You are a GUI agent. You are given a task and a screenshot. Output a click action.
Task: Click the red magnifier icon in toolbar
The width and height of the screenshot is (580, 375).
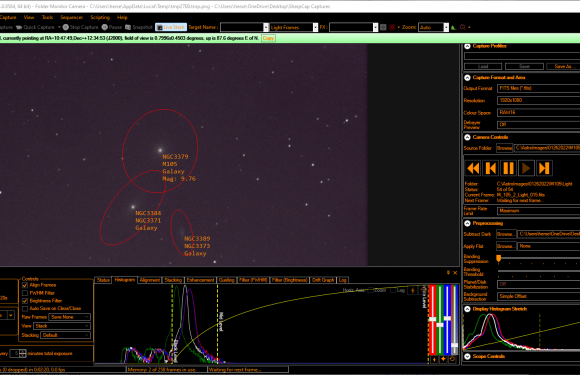pyautogui.click(x=462, y=27)
